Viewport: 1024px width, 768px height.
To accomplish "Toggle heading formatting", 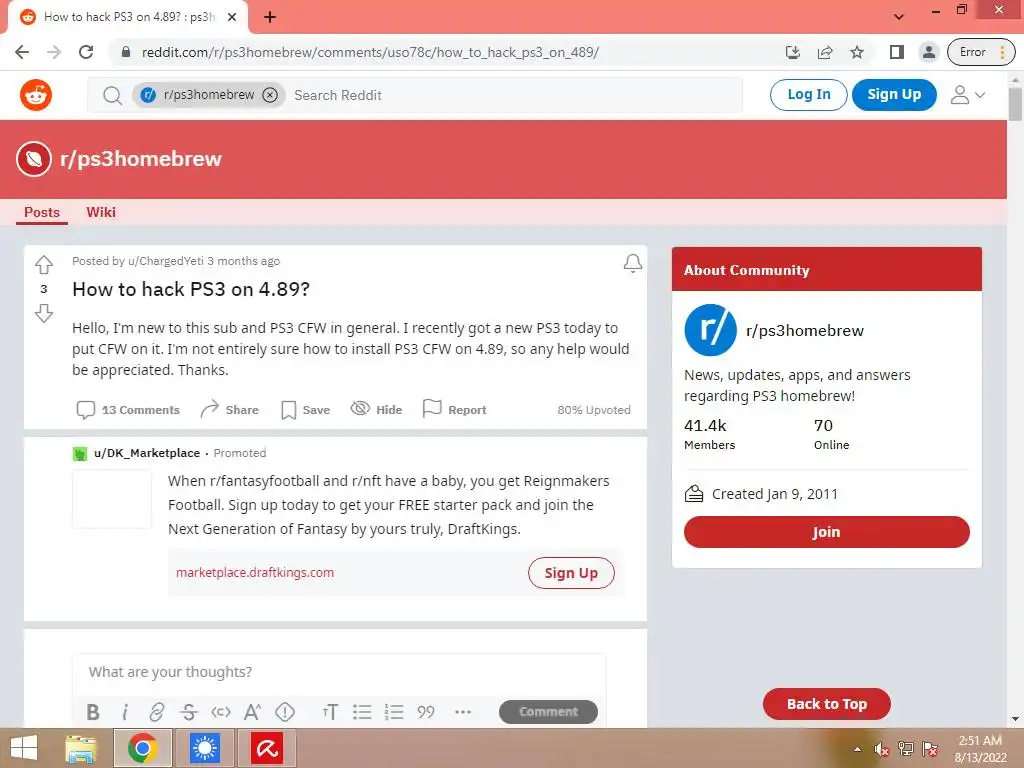I will click(330, 712).
